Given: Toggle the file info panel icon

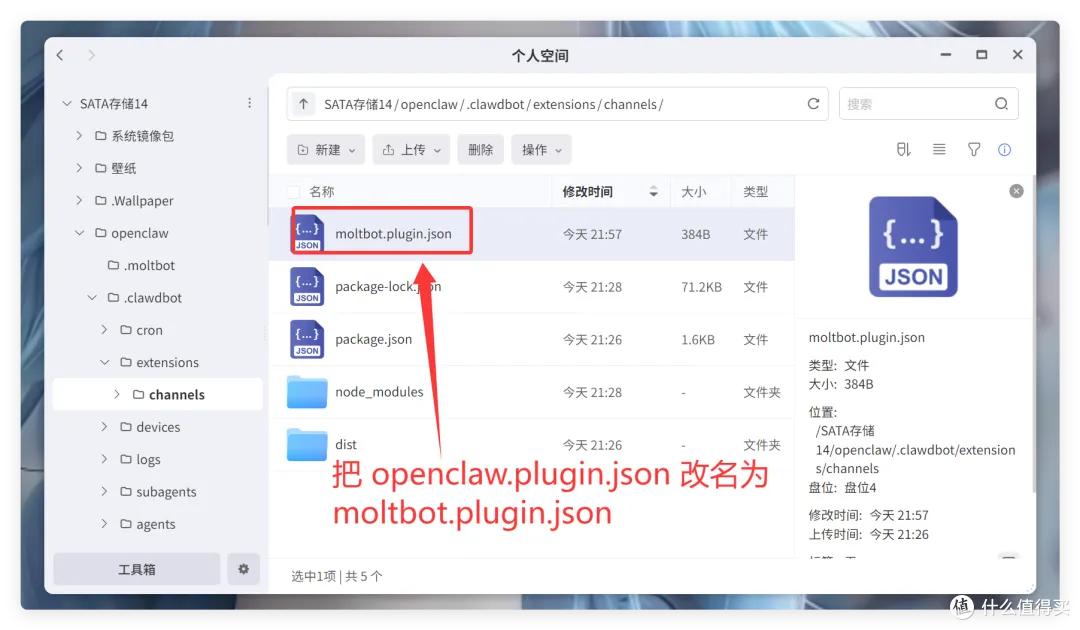Looking at the screenshot, I should tap(1005, 149).
